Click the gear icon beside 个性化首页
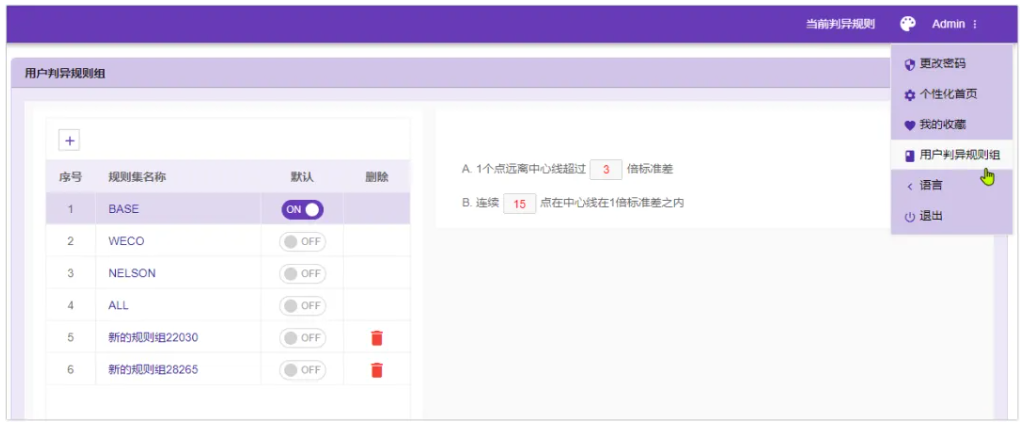The width and height of the screenshot is (1026, 431). [x=909, y=95]
